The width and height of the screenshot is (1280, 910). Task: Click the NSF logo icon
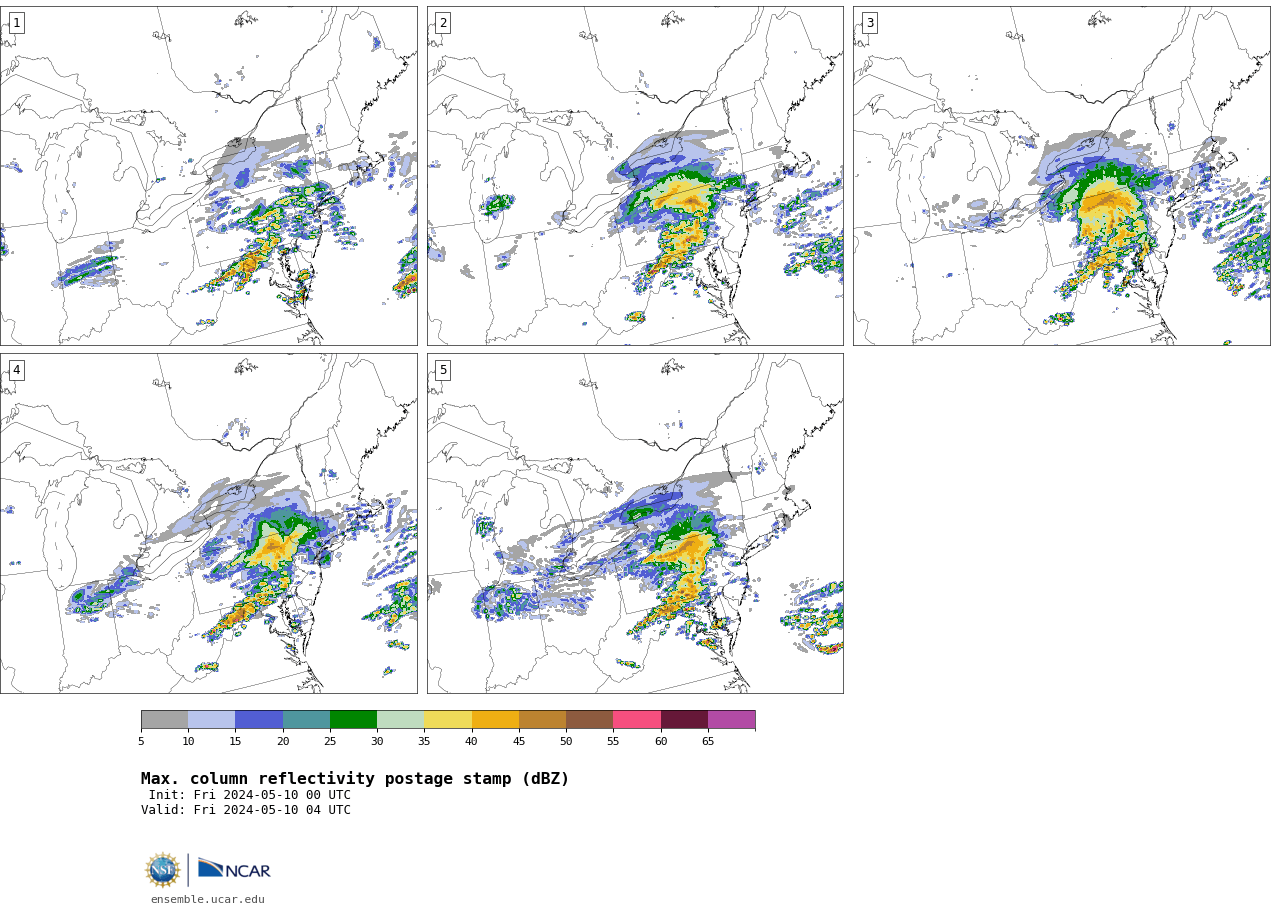162,870
